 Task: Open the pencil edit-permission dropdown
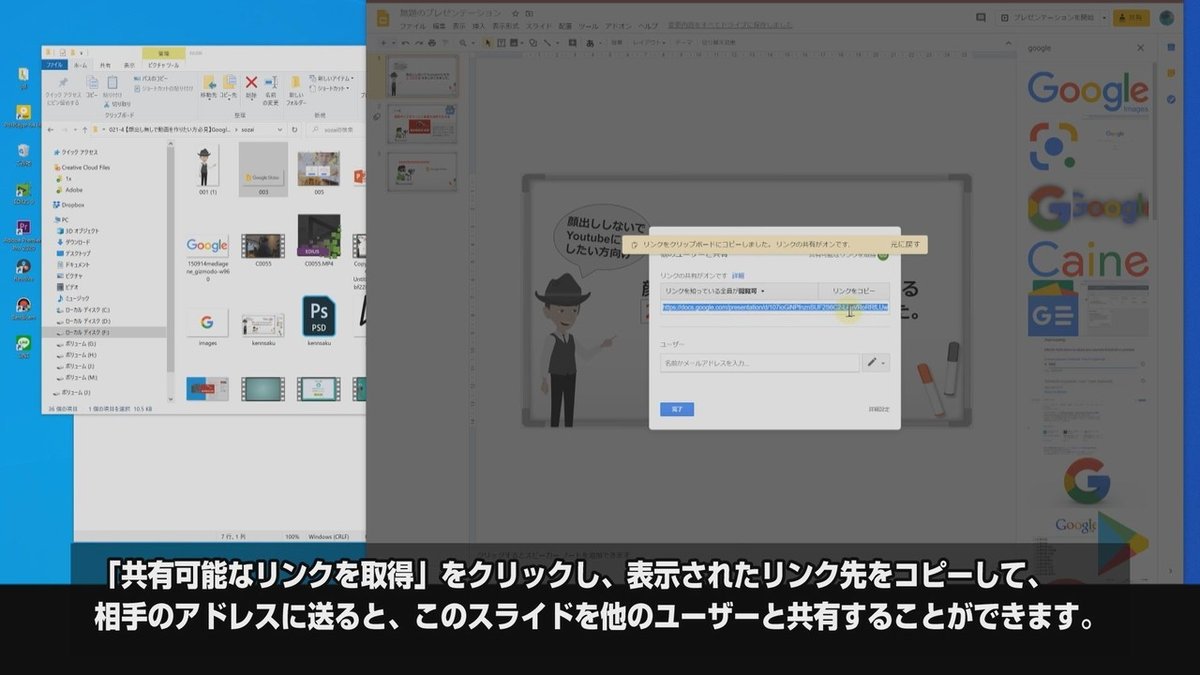[876, 363]
